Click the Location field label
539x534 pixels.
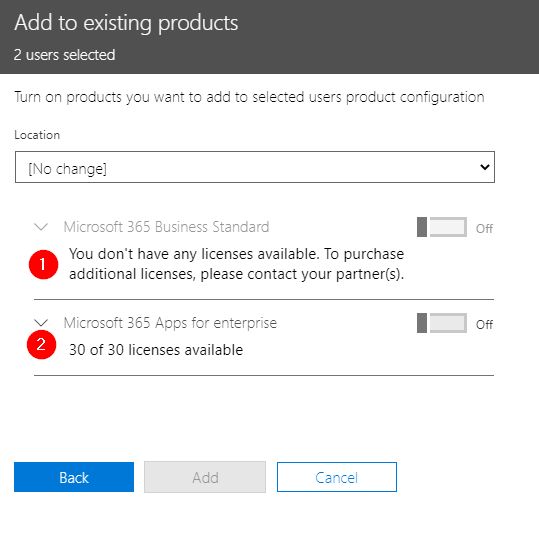pyautogui.click(x=37, y=135)
